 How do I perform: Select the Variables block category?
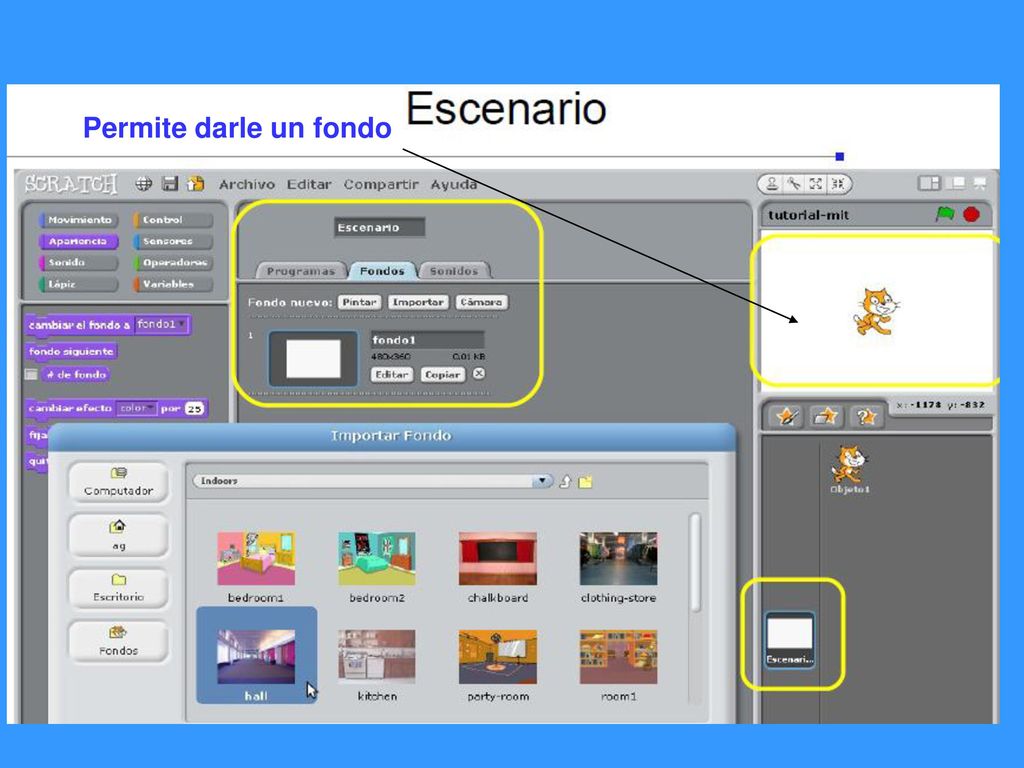click(x=173, y=284)
